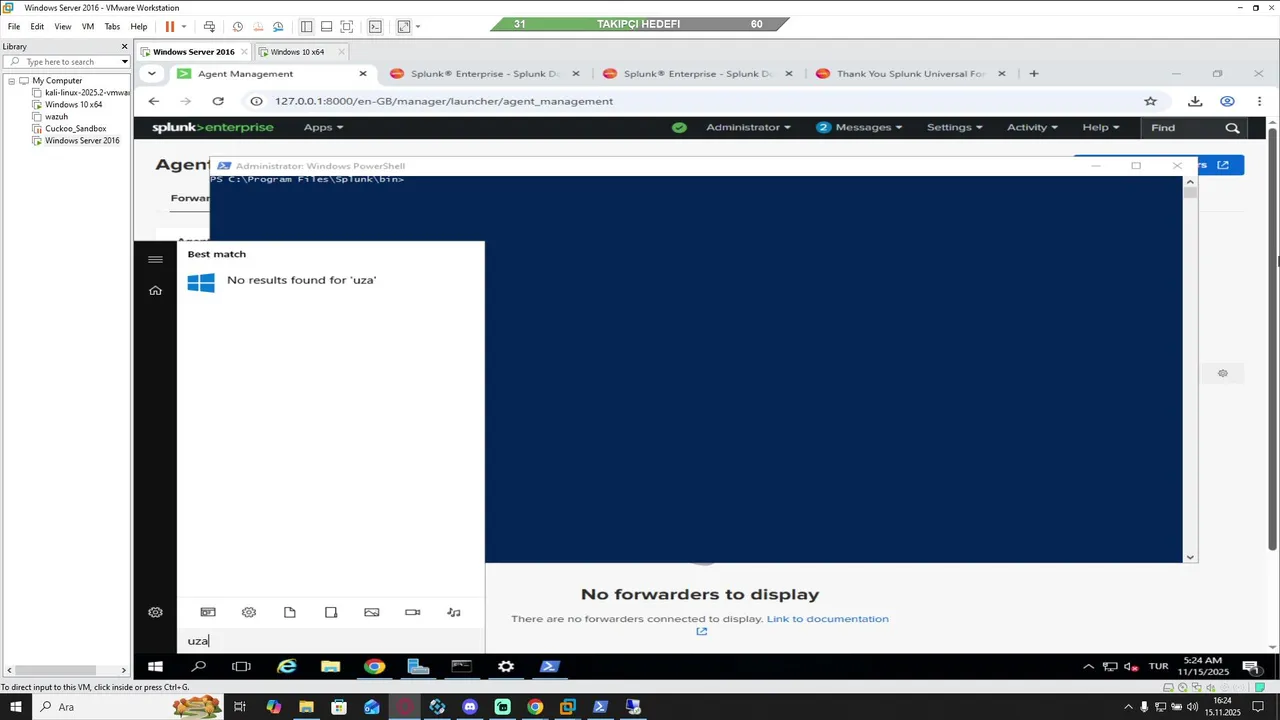Revert to snapshot using VMware toolbar icon
Image resolution: width=1280 pixels, height=720 pixels.
pos(257,27)
